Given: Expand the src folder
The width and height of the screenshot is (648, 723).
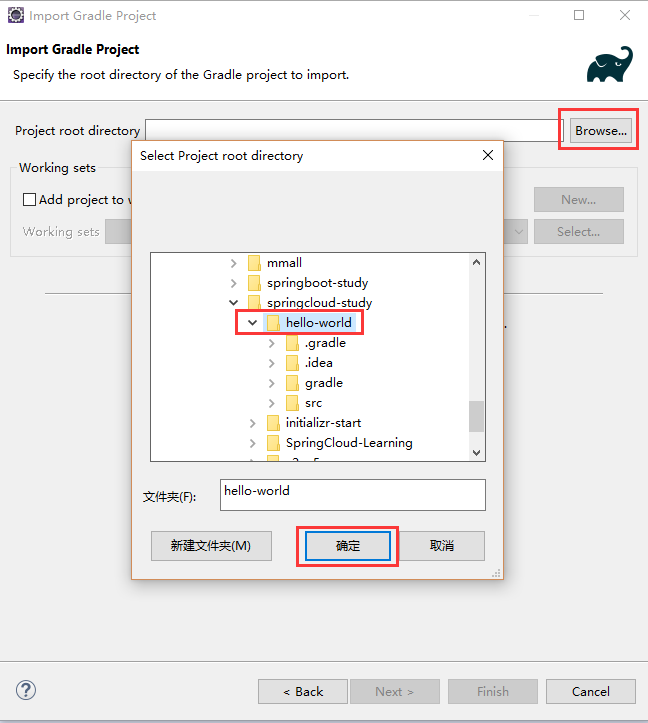Looking at the screenshot, I should click(x=272, y=403).
